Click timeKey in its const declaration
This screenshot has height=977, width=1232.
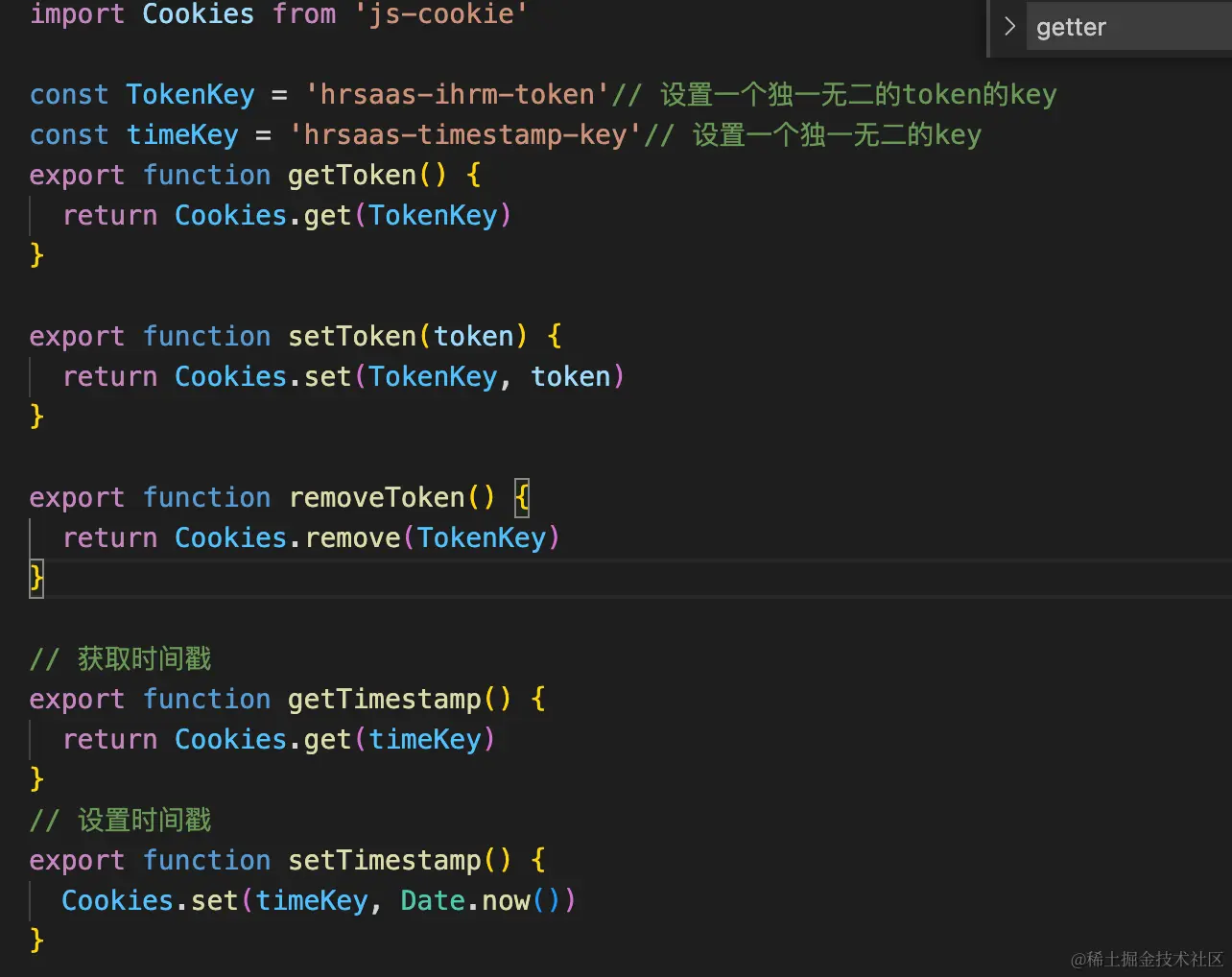(182, 134)
